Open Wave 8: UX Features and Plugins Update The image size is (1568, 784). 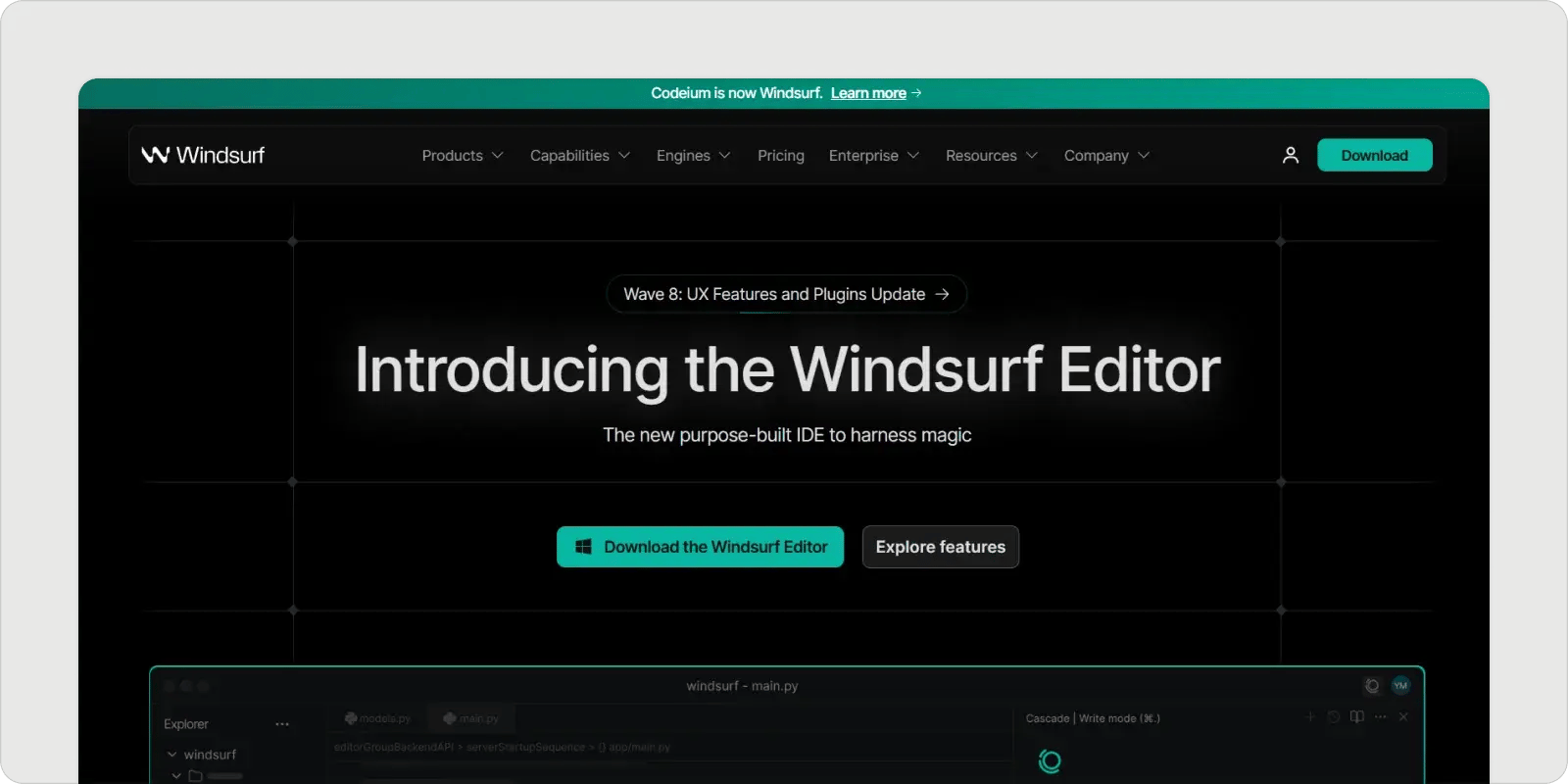point(787,294)
